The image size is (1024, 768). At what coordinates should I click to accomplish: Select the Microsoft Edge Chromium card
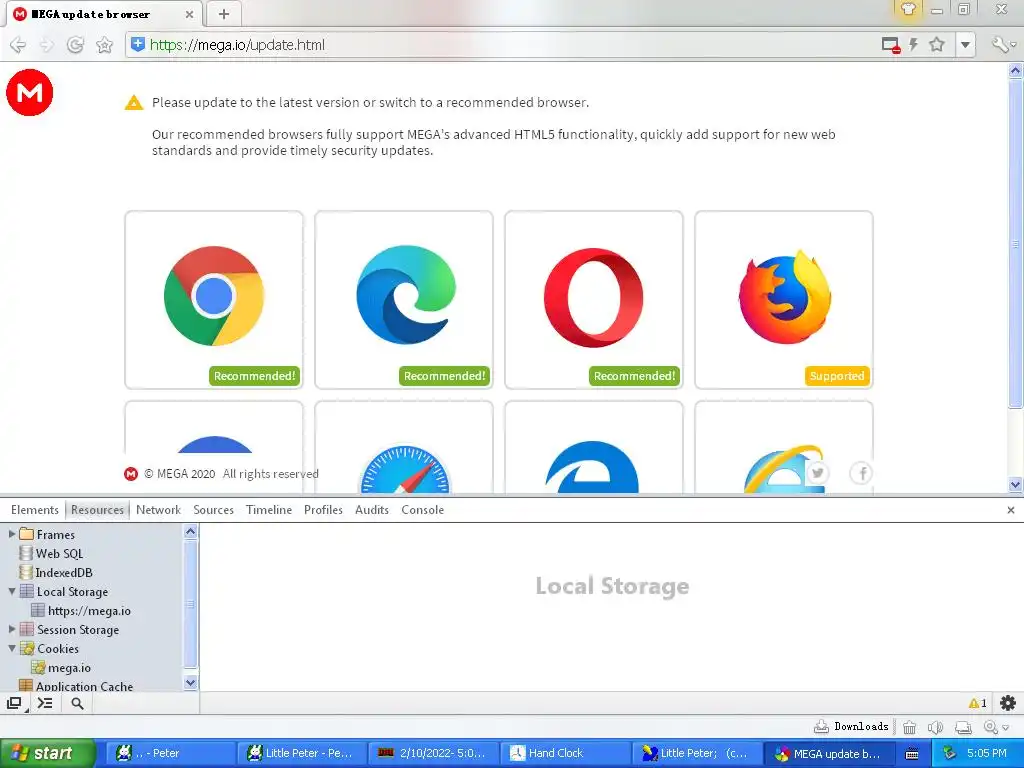404,300
